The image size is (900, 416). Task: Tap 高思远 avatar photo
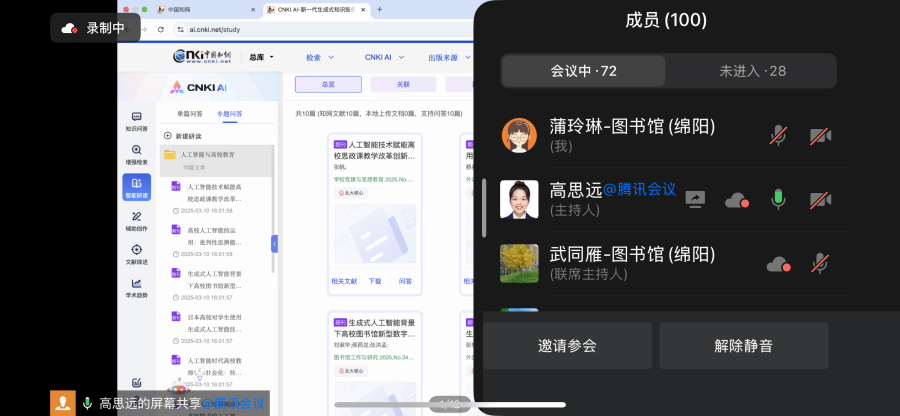tap(519, 199)
